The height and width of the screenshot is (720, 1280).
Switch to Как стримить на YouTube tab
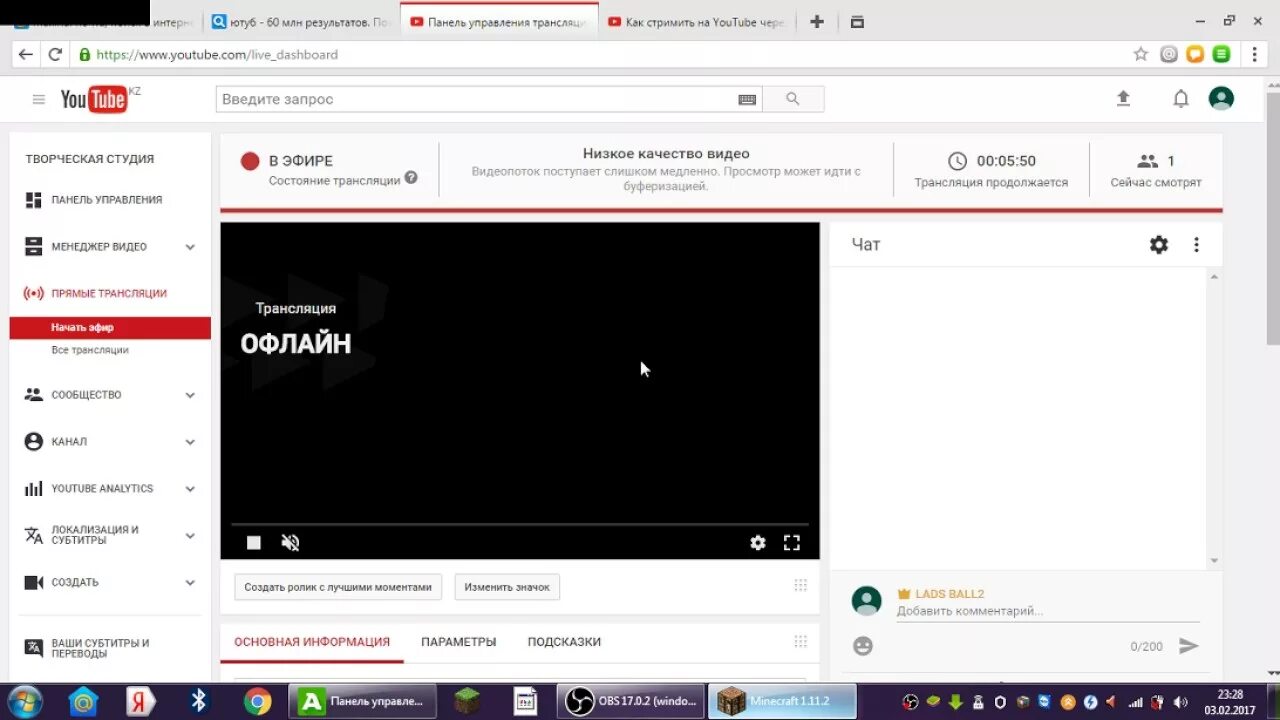[698, 22]
